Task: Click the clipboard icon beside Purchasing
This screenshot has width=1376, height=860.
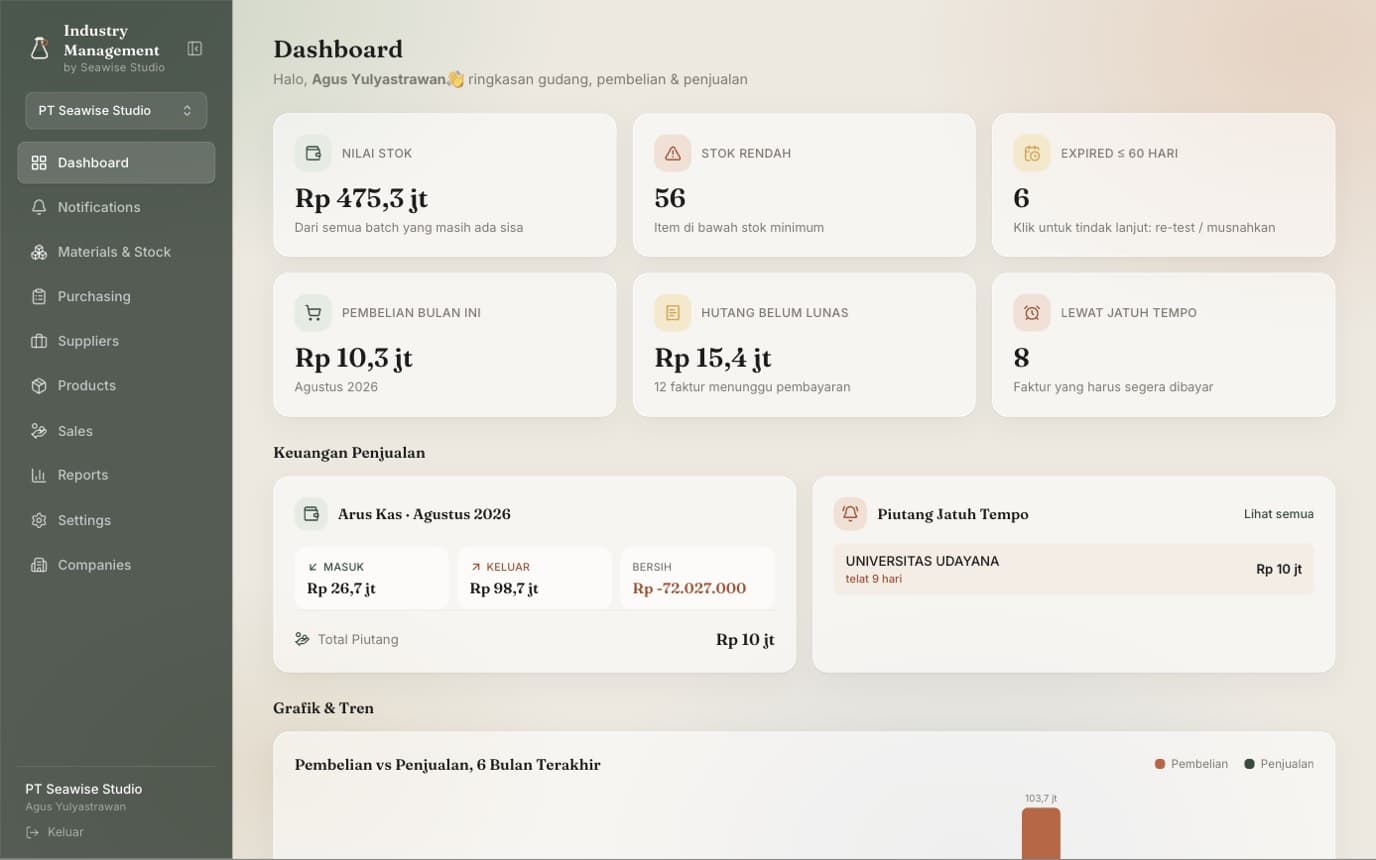Action: [39, 296]
